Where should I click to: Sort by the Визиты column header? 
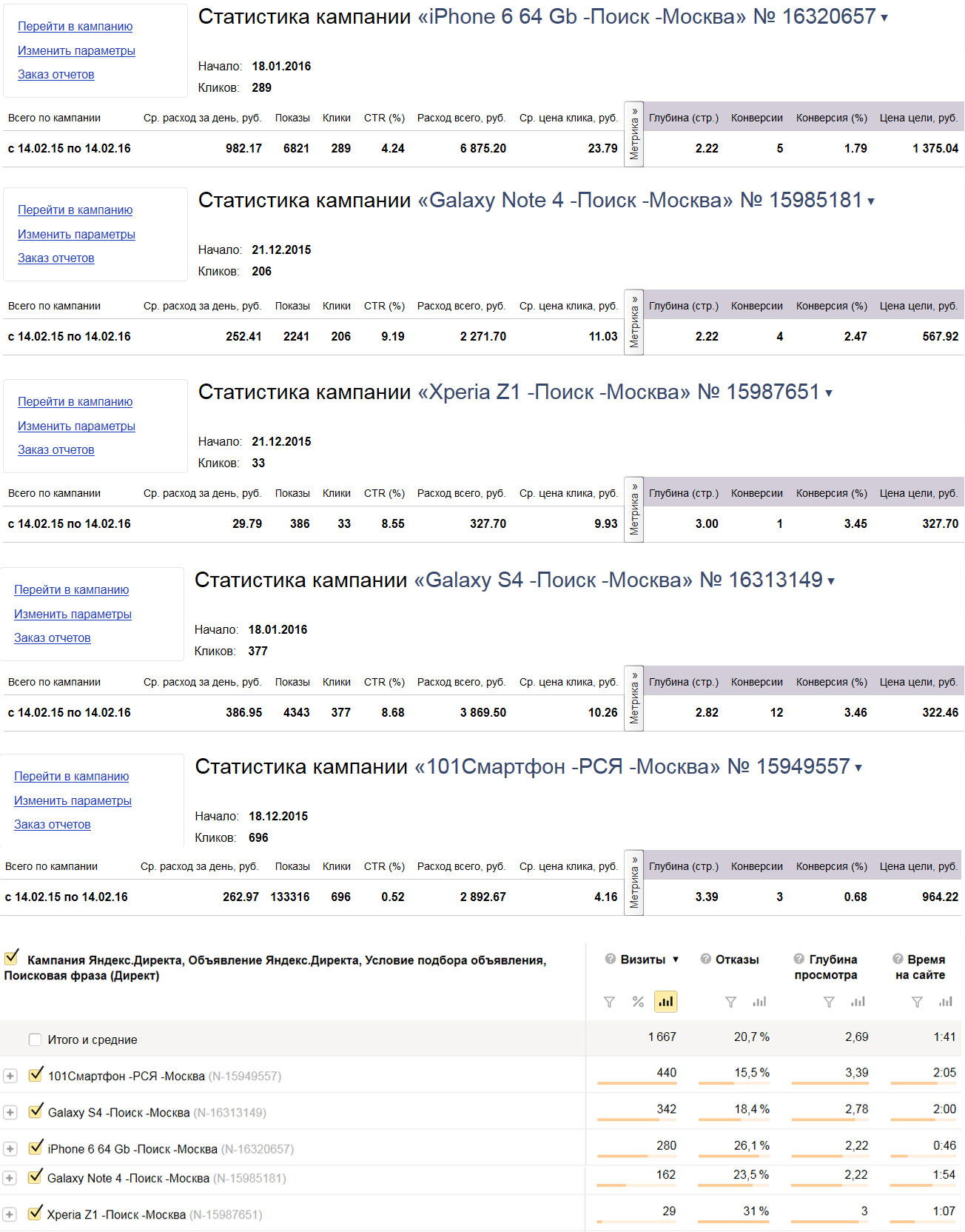pyautogui.click(x=642, y=960)
